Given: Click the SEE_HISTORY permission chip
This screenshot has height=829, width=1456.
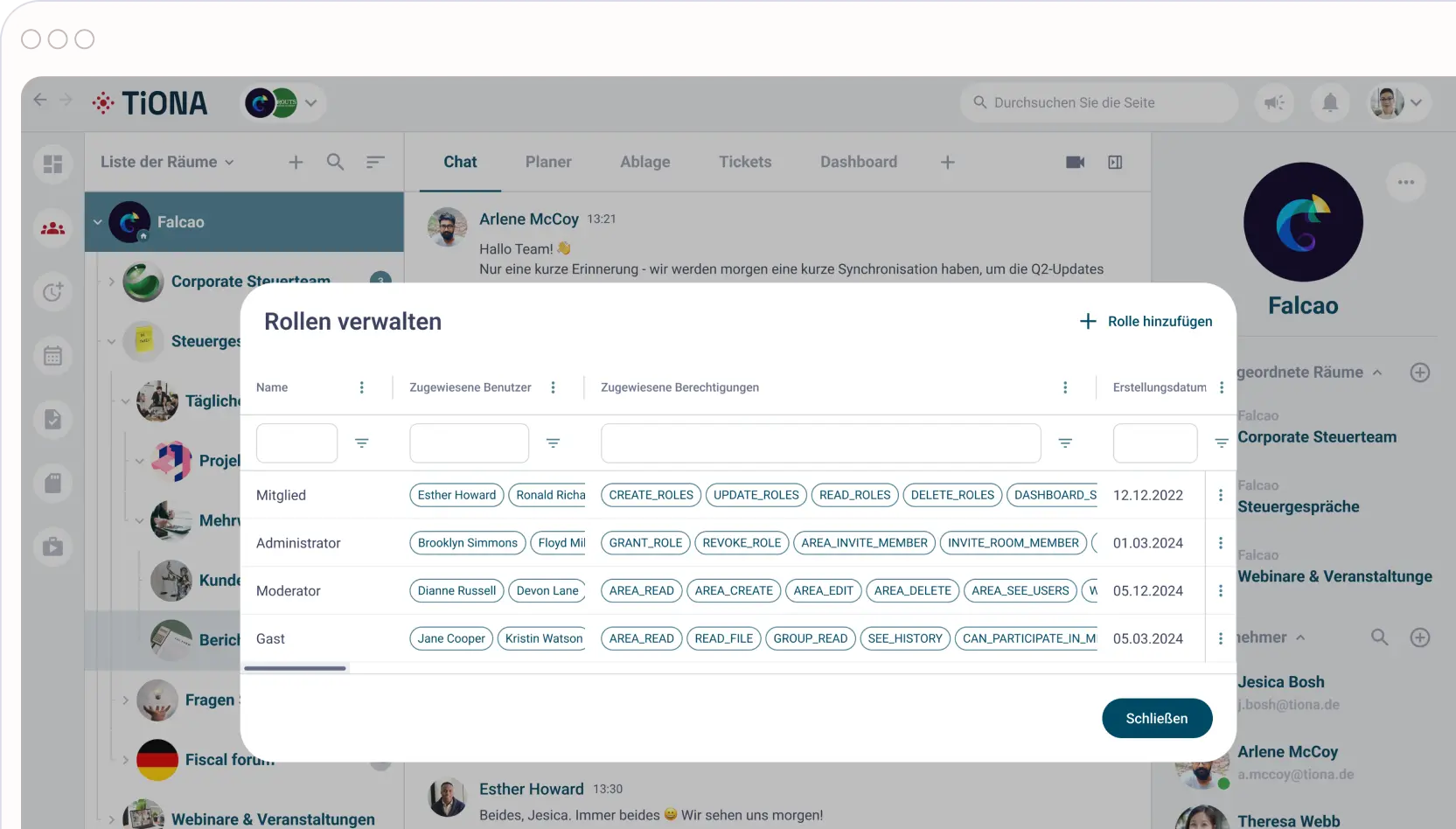Looking at the screenshot, I should [905, 638].
